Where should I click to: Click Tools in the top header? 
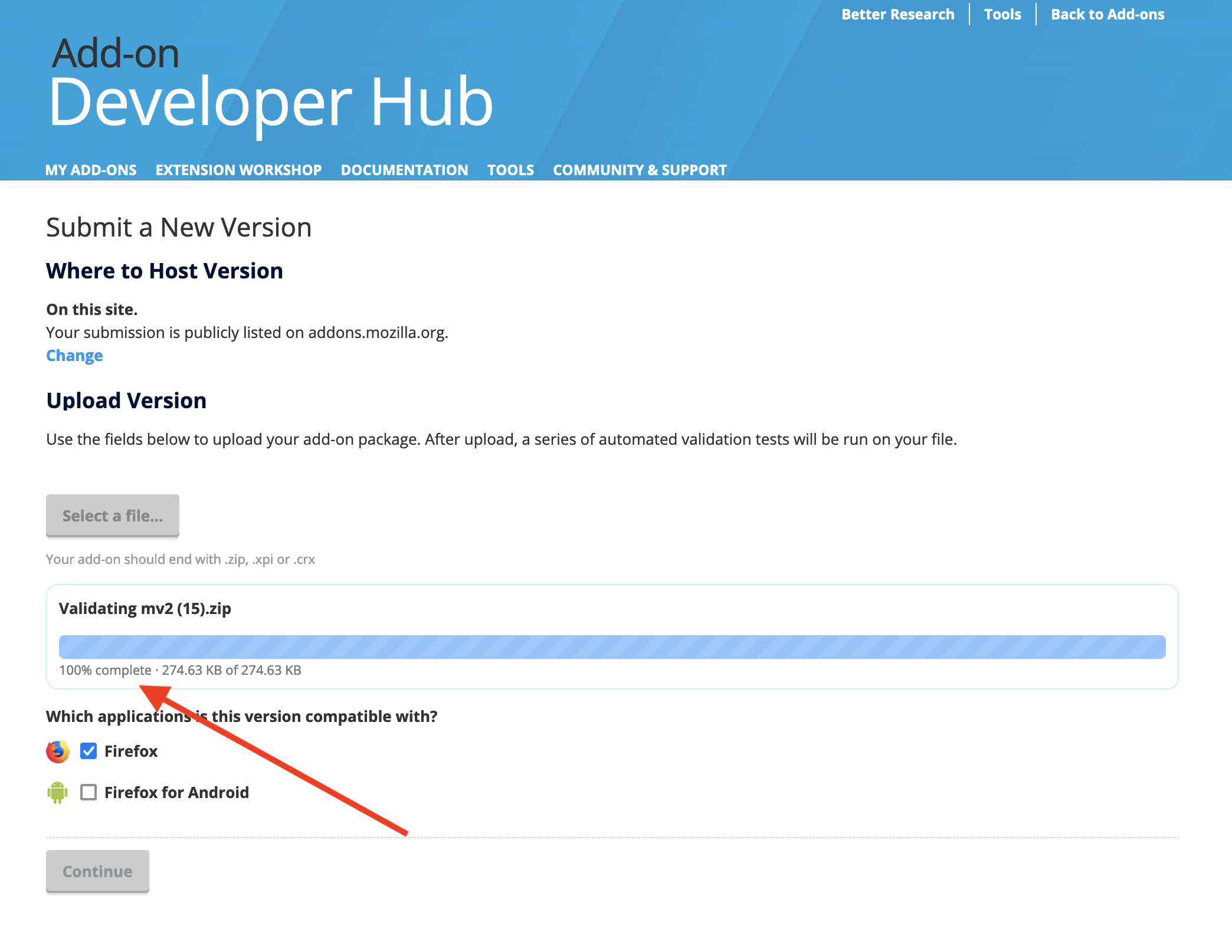tap(1002, 14)
